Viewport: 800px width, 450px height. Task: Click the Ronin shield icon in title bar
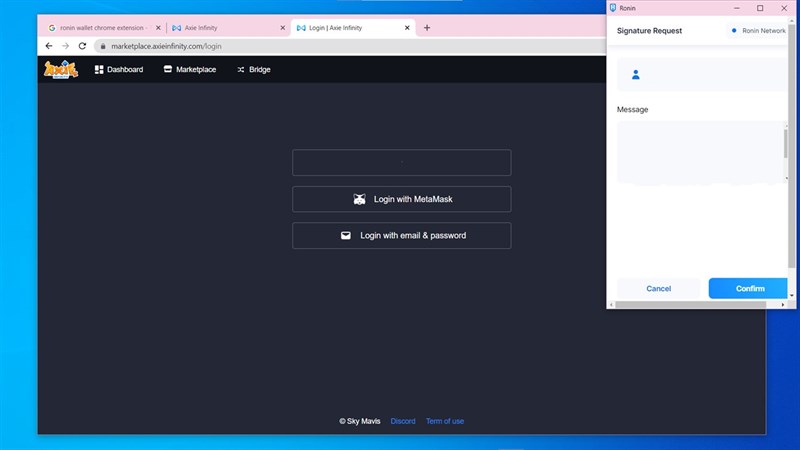click(613, 8)
